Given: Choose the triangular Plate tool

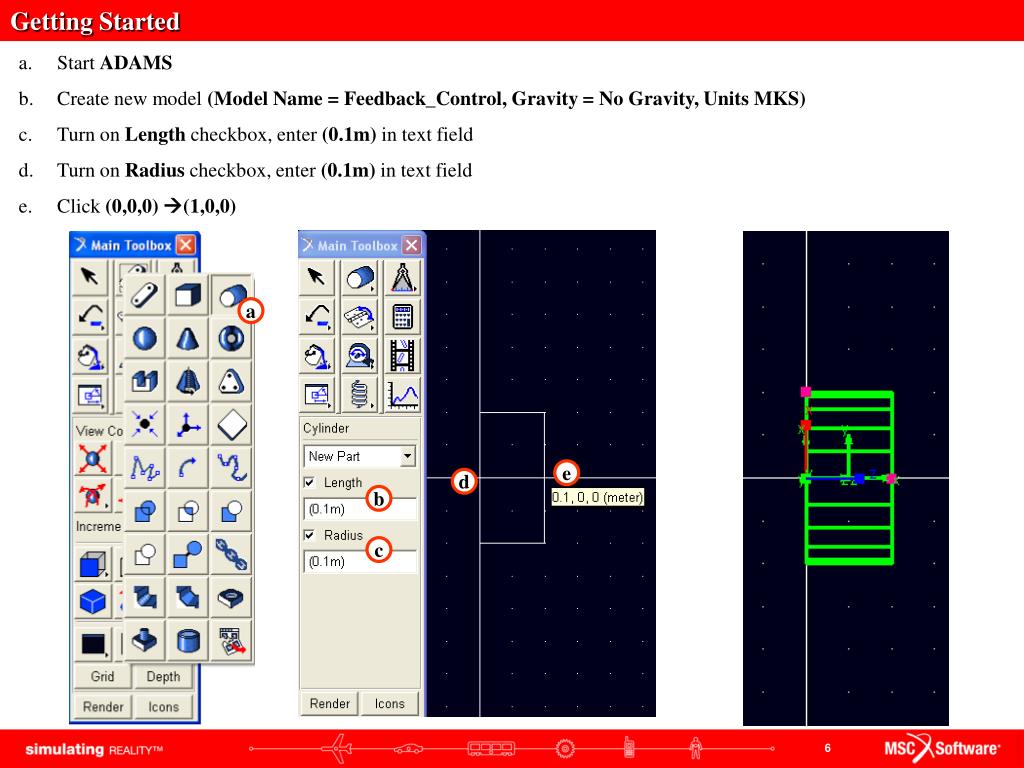Looking at the screenshot, I should pyautogui.click(x=231, y=382).
